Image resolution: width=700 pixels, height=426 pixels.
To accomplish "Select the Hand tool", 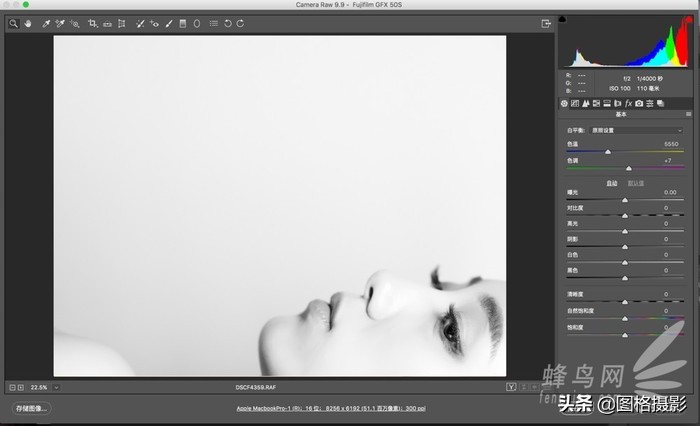I will [28, 23].
